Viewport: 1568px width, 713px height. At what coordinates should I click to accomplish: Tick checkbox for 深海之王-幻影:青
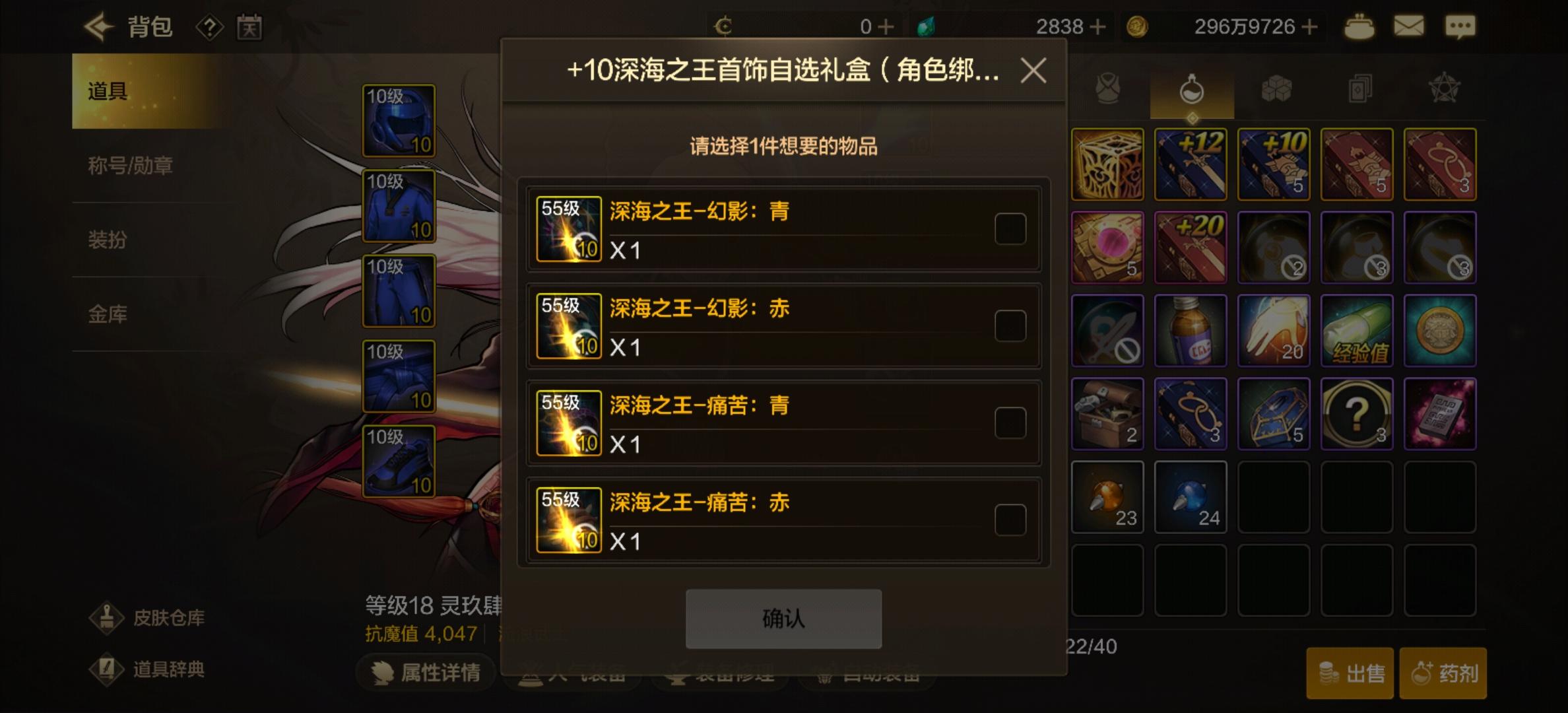(x=1010, y=229)
